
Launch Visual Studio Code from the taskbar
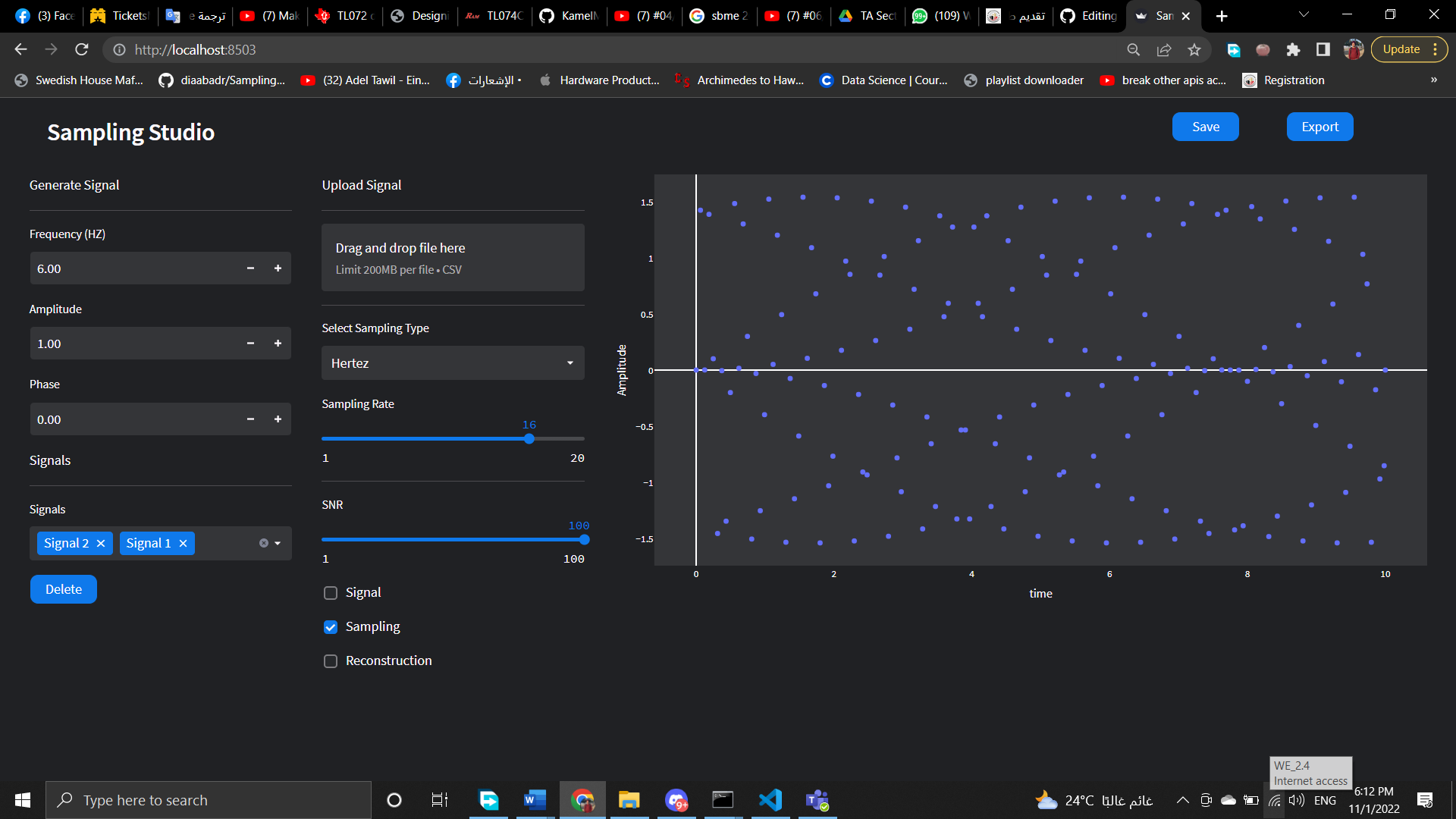(x=770, y=799)
